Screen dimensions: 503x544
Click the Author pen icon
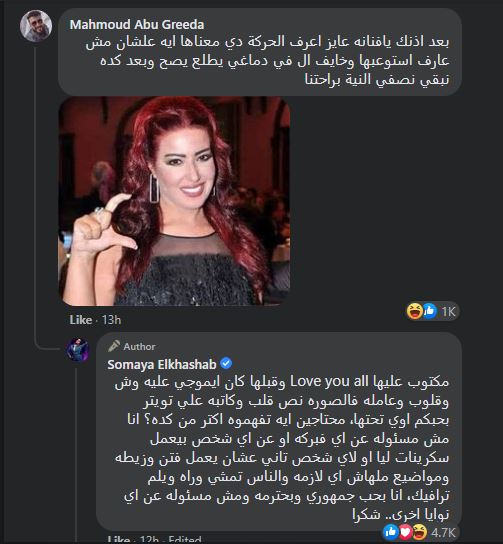click(114, 346)
